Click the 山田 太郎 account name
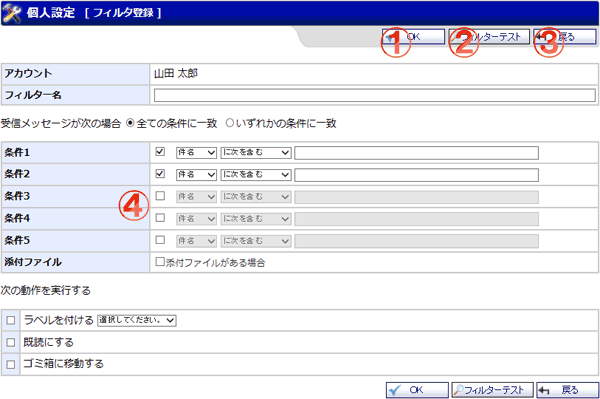600x399 pixels. coord(176,73)
